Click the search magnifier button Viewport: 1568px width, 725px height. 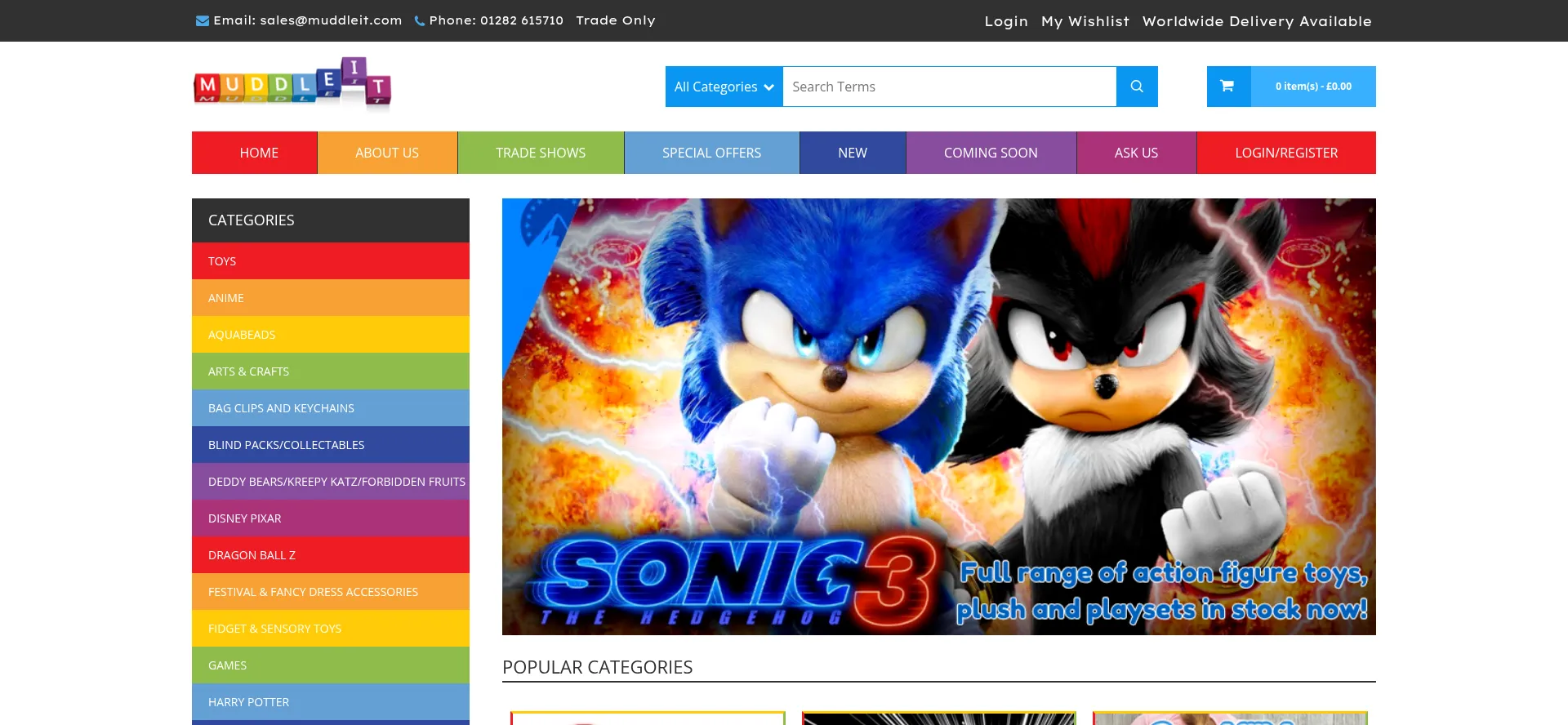1137,87
